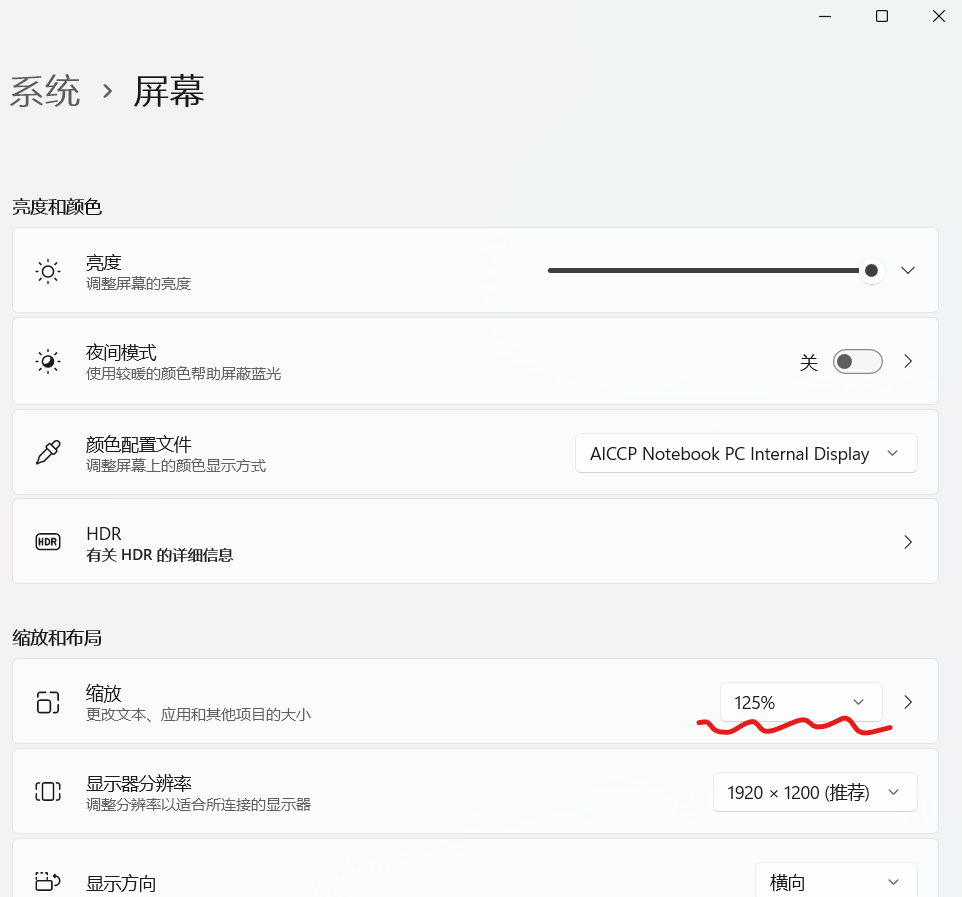Go back to 系统 breadcrumb
This screenshot has width=962, height=897.
[x=45, y=91]
